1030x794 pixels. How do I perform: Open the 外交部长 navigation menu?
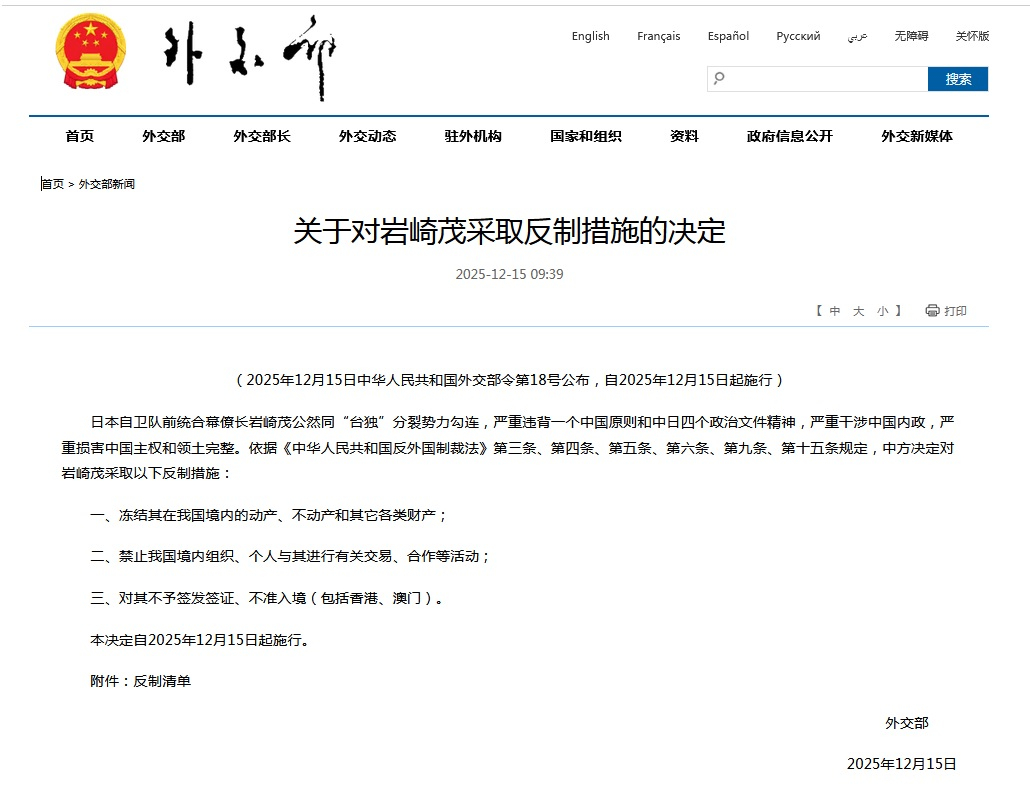click(x=262, y=136)
